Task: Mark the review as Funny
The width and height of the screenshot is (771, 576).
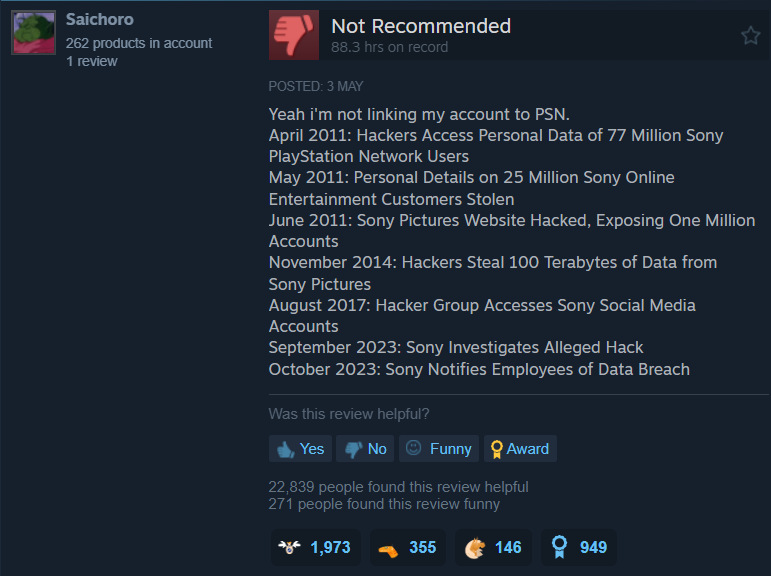Action: point(439,449)
